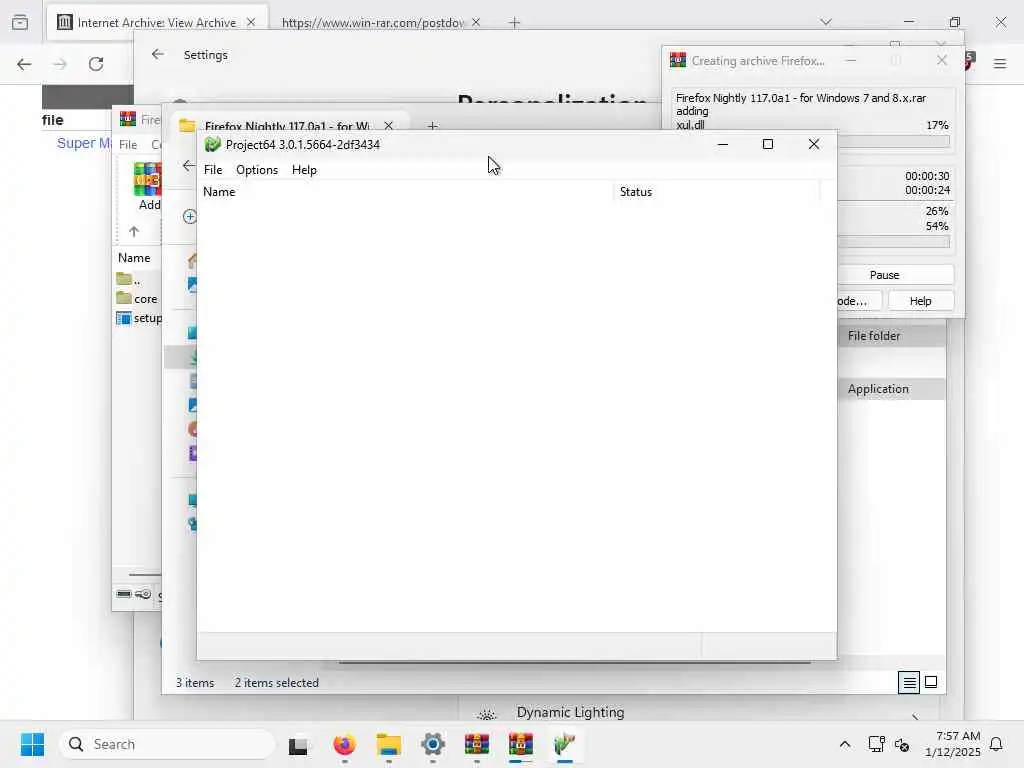Sort by Name column in Project64
Screen dimensions: 1024x768
click(x=406, y=192)
